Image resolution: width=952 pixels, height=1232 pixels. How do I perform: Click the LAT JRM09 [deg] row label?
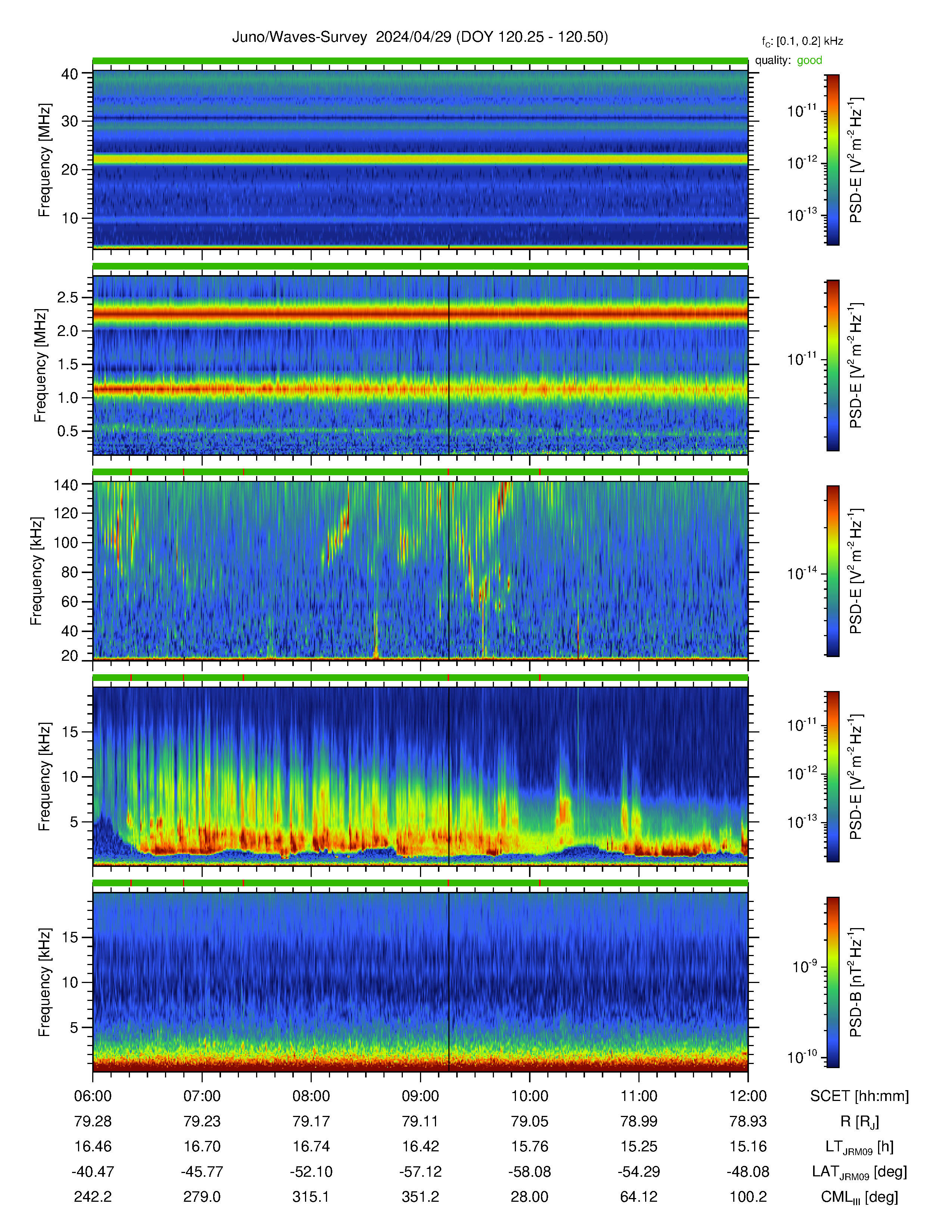pos(859,1172)
